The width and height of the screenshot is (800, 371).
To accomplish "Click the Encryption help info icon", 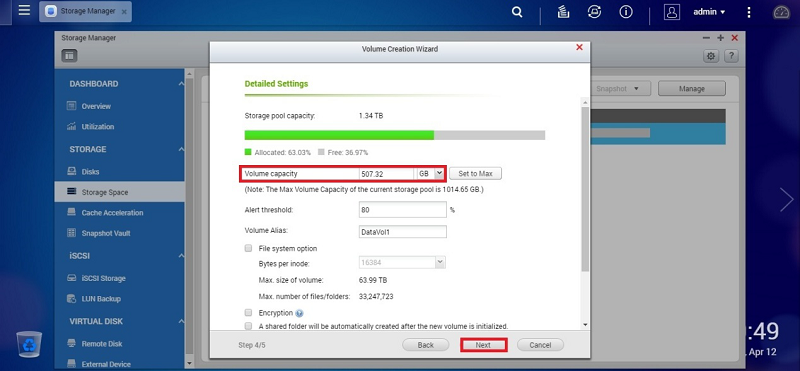I will [299, 313].
